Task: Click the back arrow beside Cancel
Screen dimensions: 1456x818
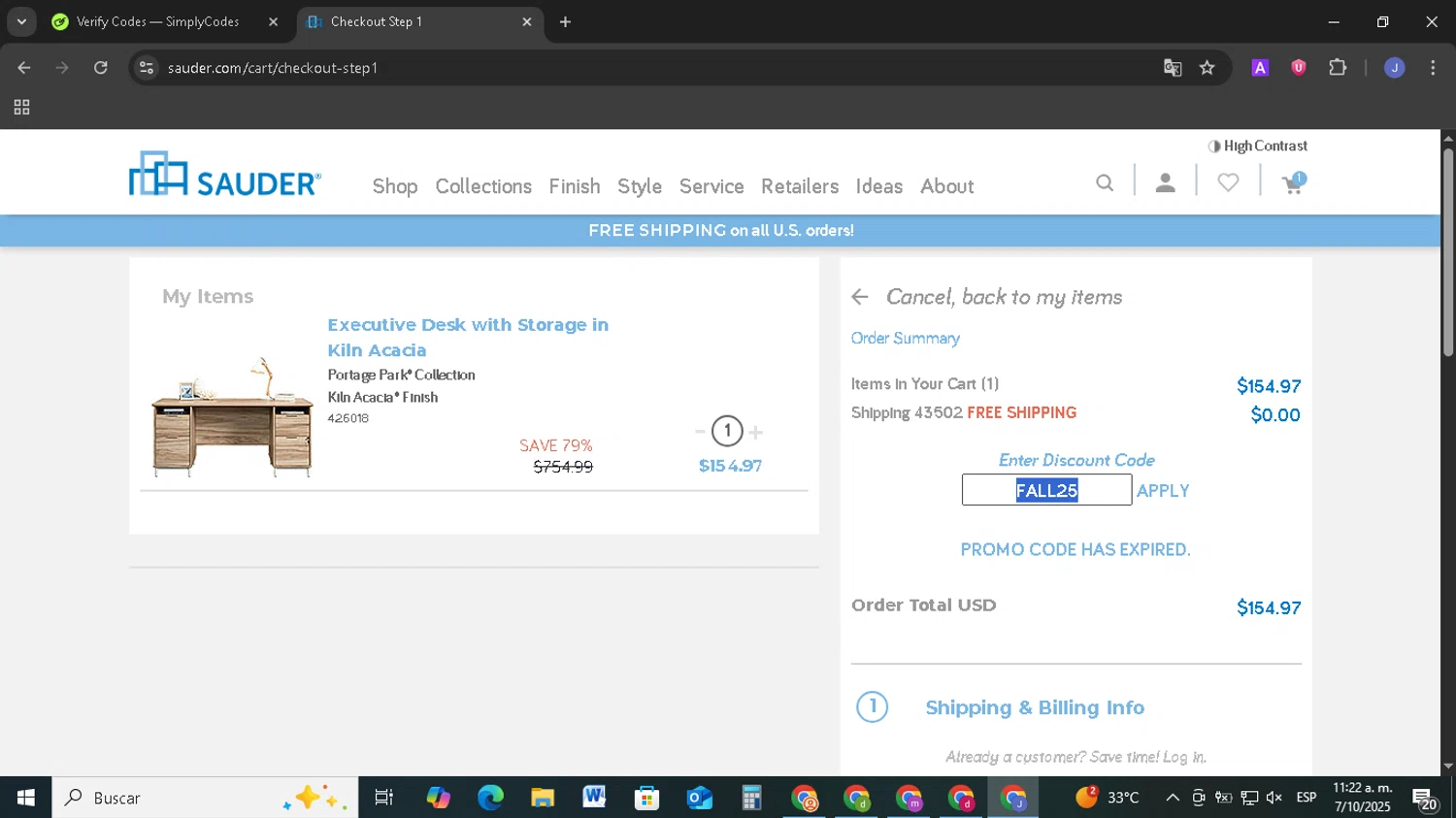Action: [860, 297]
